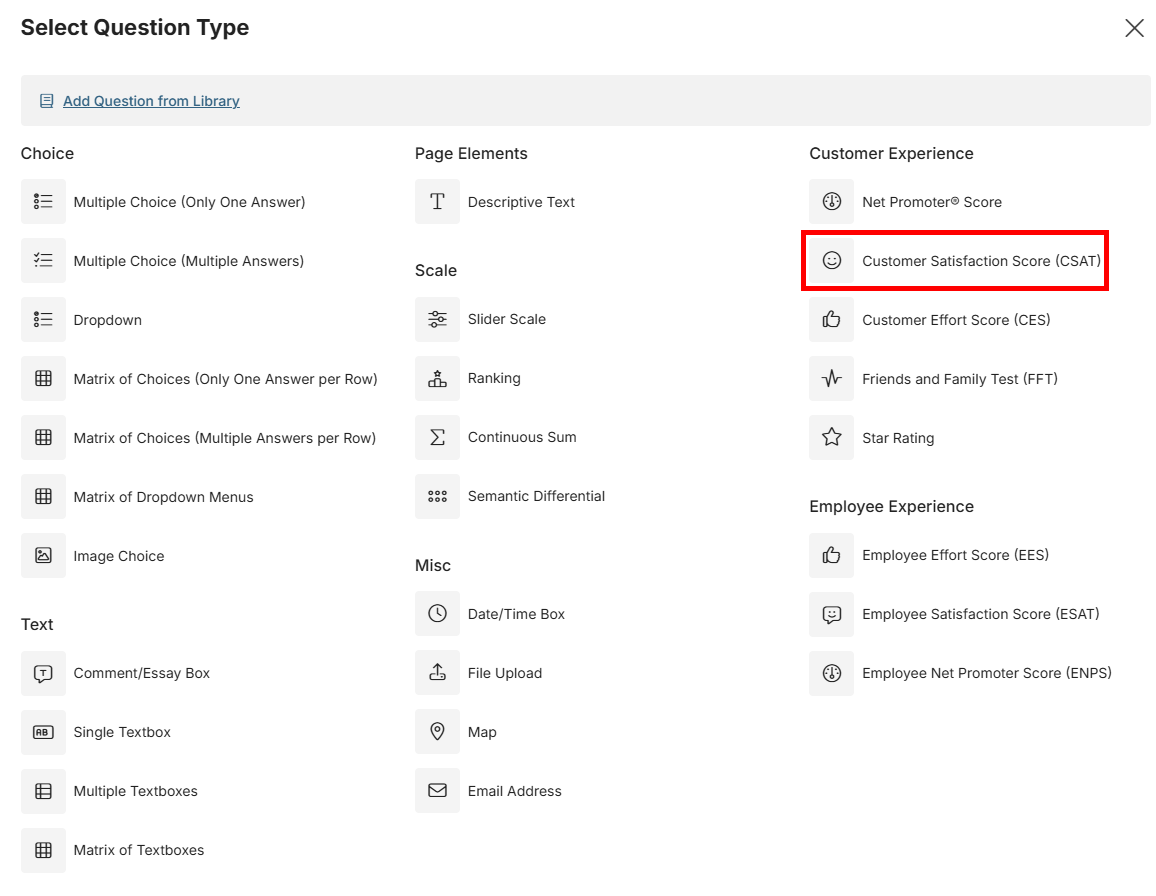Click the Comment/Essay Box icon
The width and height of the screenshot is (1156, 896).
click(x=43, y=673)
